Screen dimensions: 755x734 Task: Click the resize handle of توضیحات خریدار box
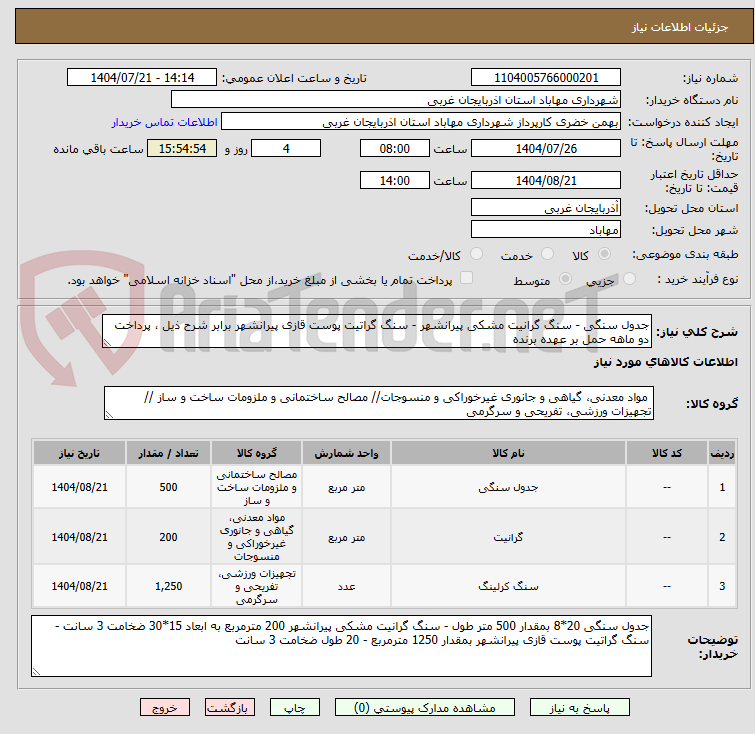[x=36, y=672]
